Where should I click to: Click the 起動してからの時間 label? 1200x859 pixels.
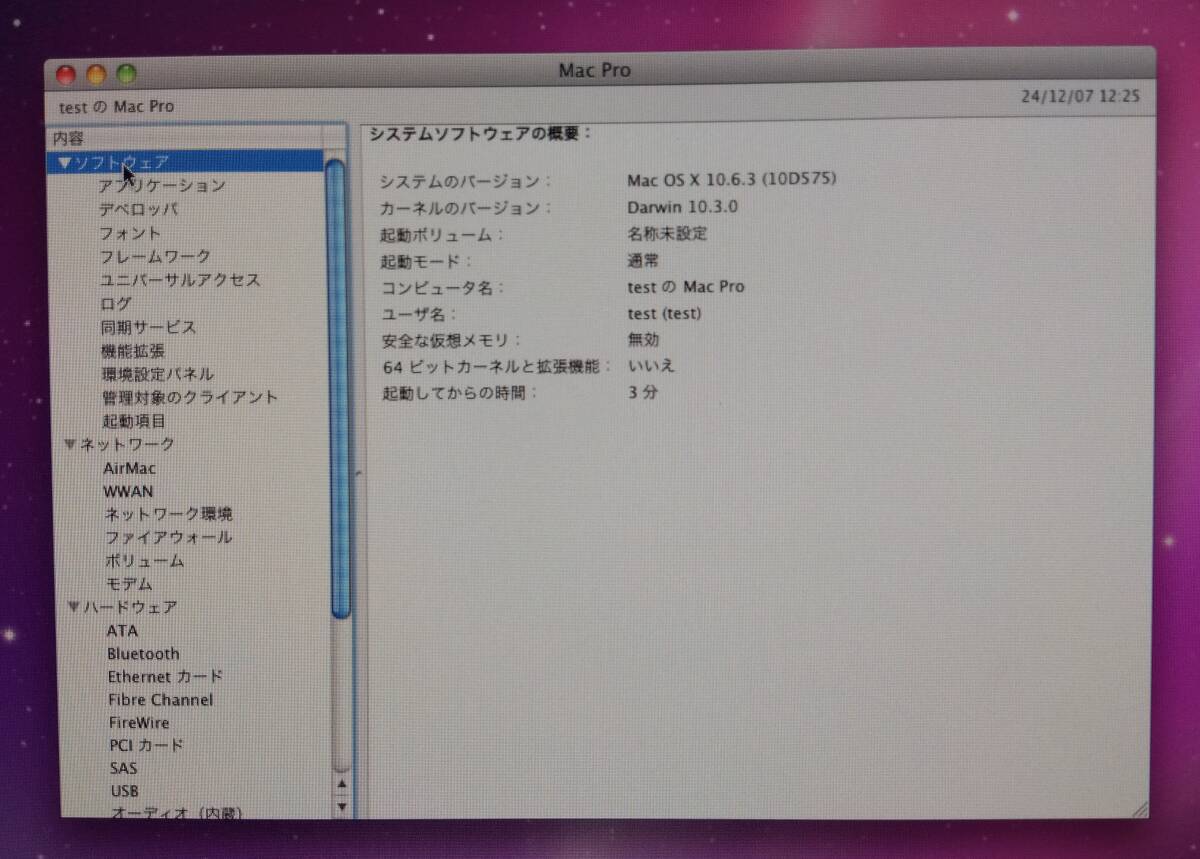pyautogui.click(x=460, y=394)
